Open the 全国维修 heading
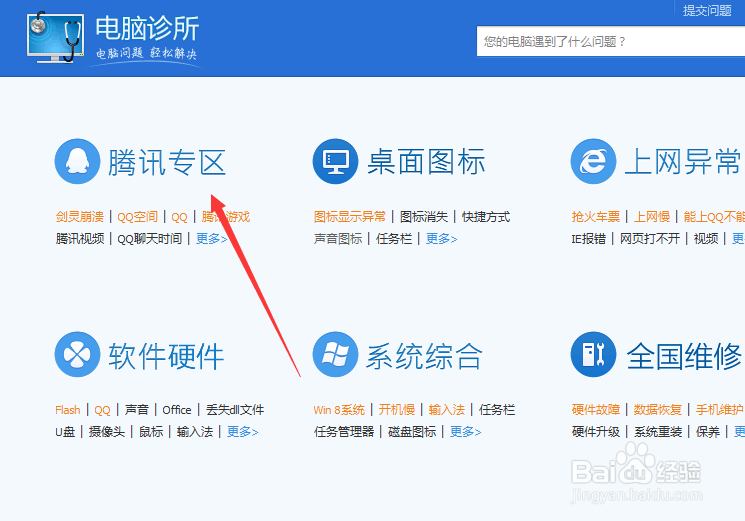The width and height of the screenshot is (745, 521). 684,356
